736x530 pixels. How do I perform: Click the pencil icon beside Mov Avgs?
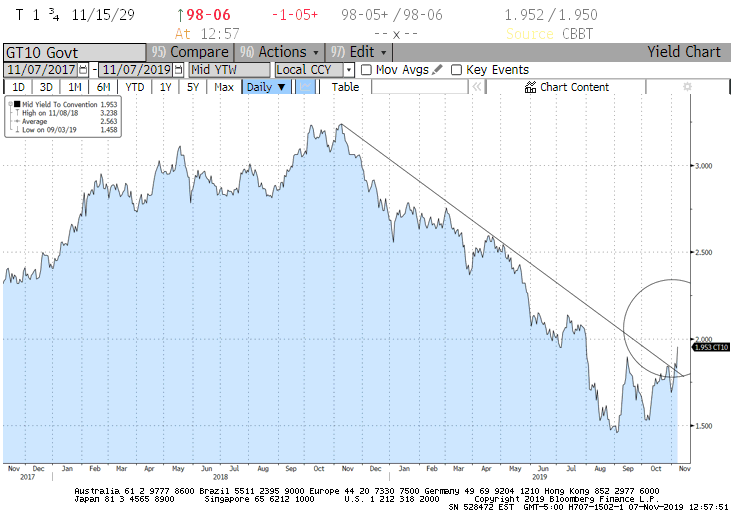[x=437, y=70]
